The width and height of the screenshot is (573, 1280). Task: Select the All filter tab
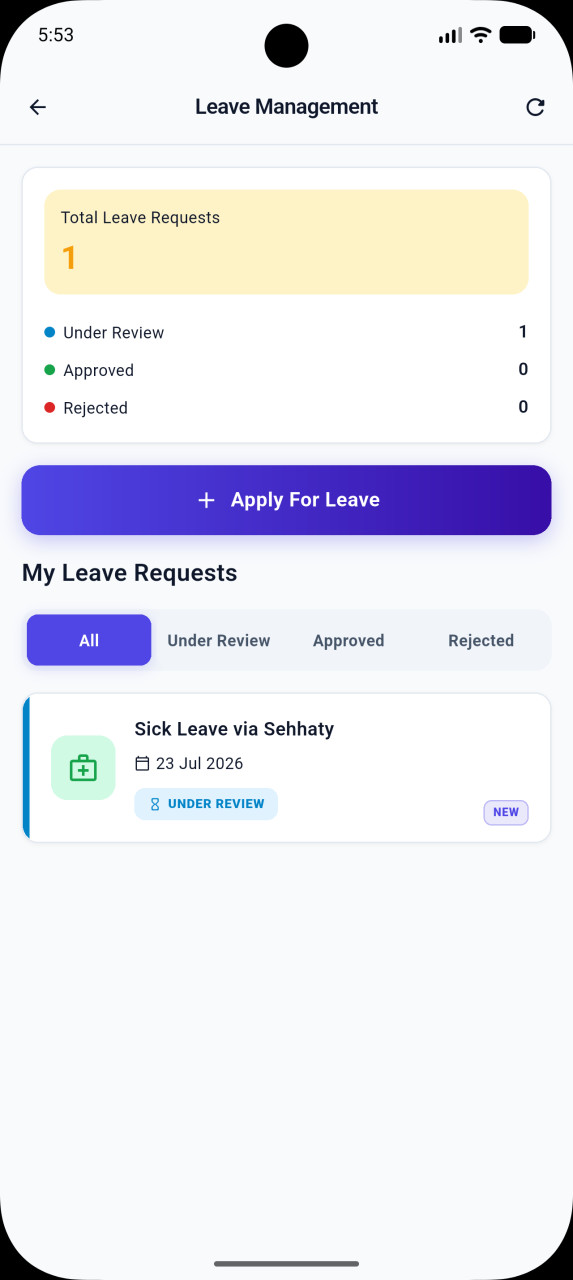(x=89, y=640)
